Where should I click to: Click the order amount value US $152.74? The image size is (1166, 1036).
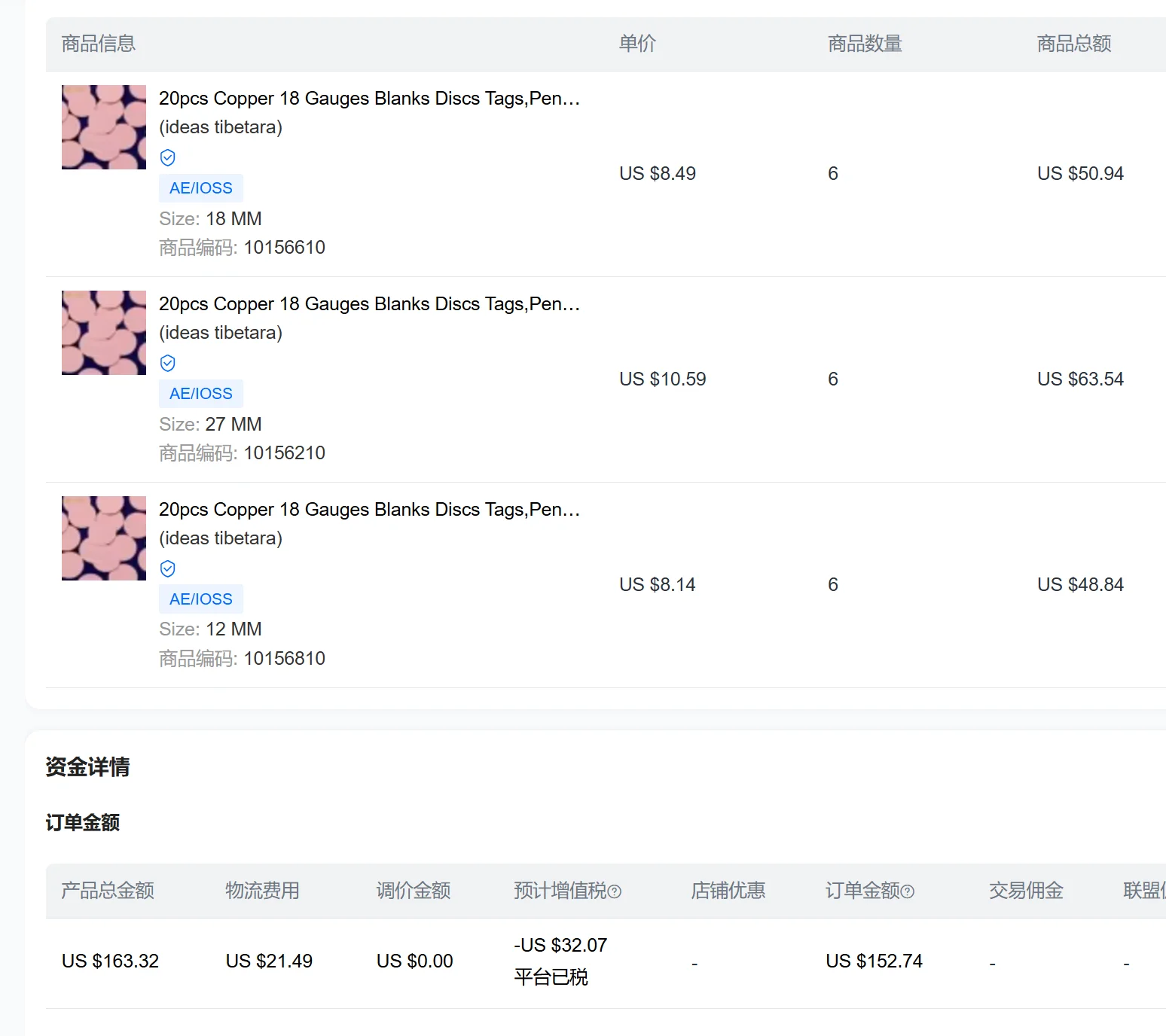[x=874, y=961]
